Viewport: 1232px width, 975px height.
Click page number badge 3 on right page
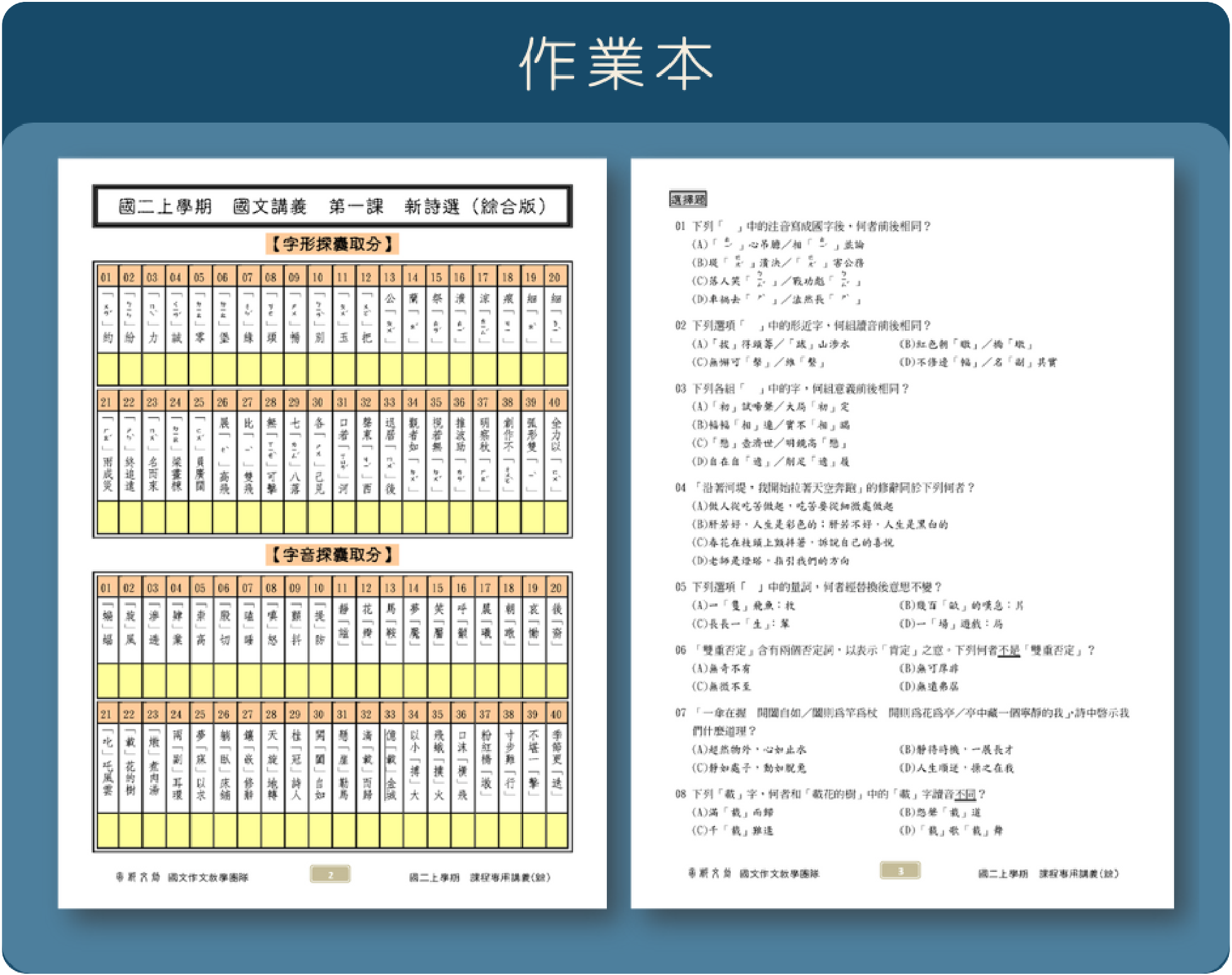900,870
